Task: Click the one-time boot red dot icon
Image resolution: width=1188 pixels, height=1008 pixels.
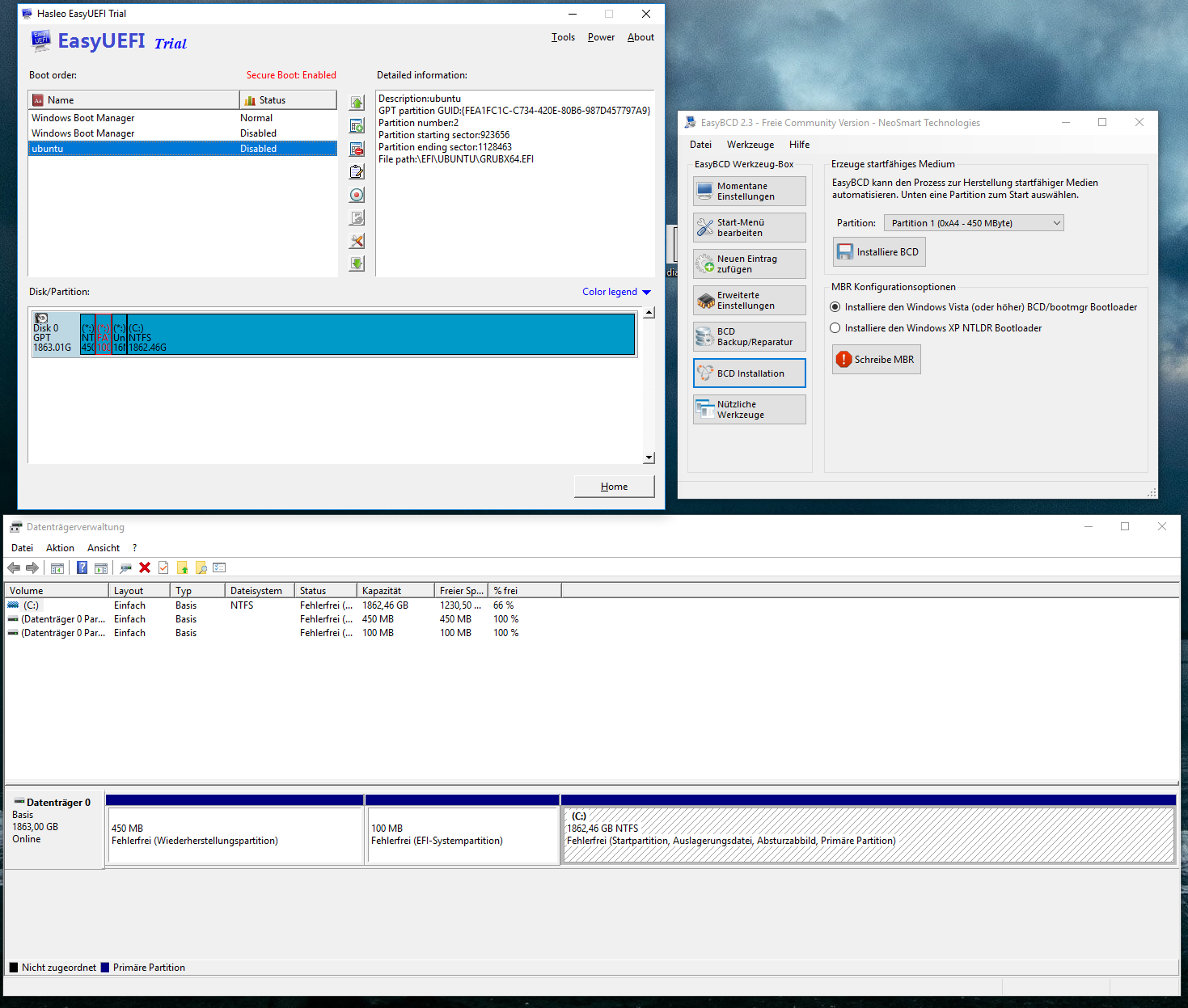Action: click(x=357, y=195)
